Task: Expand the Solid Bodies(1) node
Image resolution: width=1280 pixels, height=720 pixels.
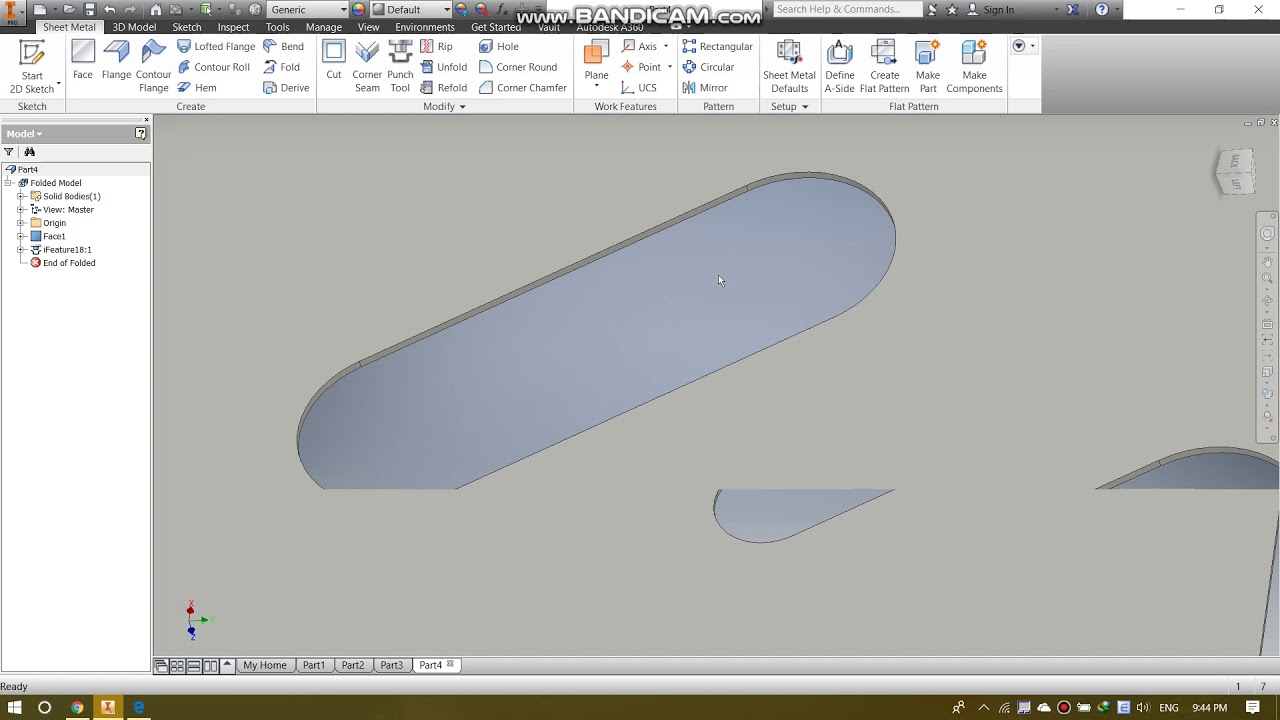Action: (21, 196)
